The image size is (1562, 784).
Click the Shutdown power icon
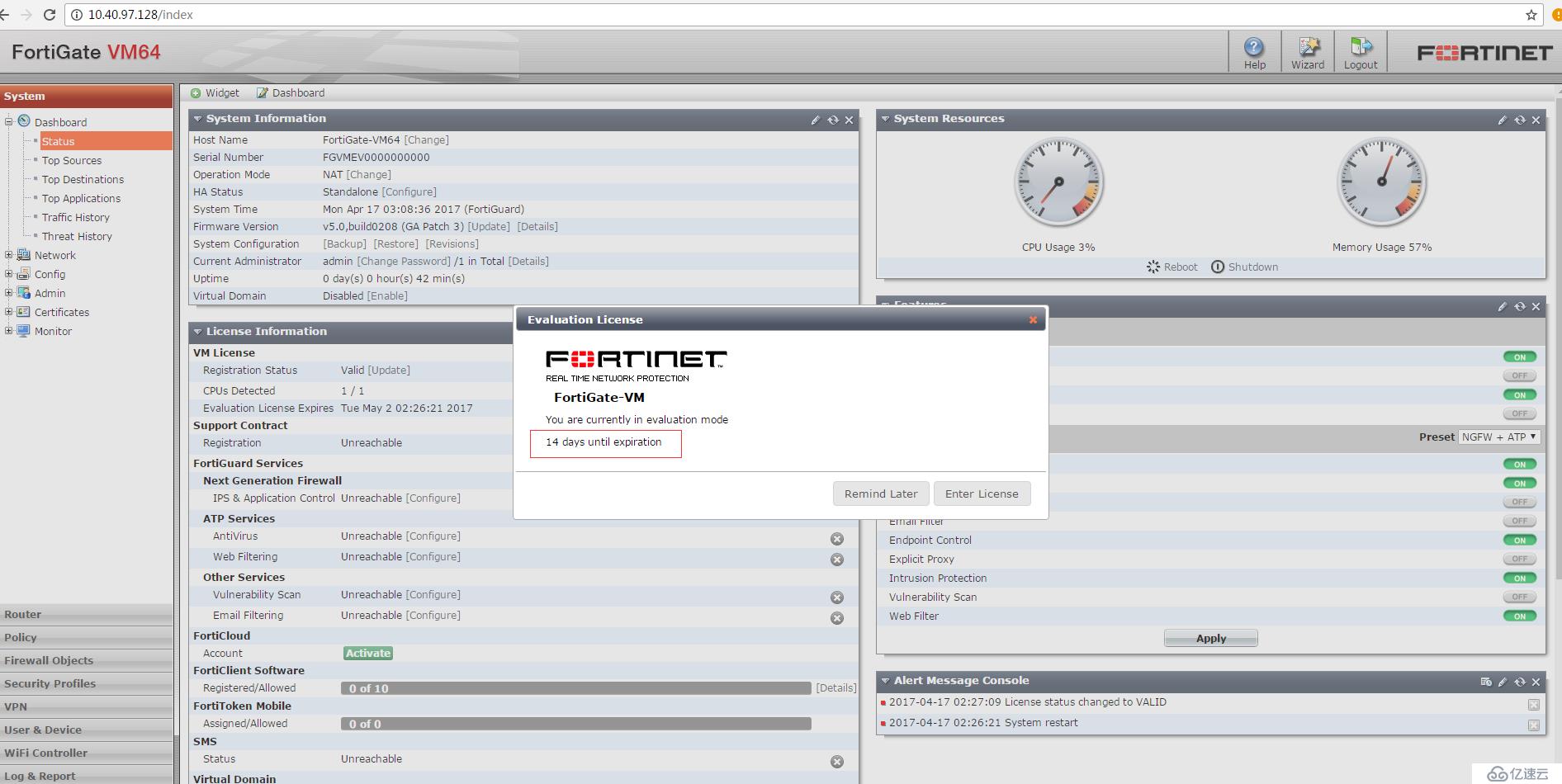[1218, 267]
